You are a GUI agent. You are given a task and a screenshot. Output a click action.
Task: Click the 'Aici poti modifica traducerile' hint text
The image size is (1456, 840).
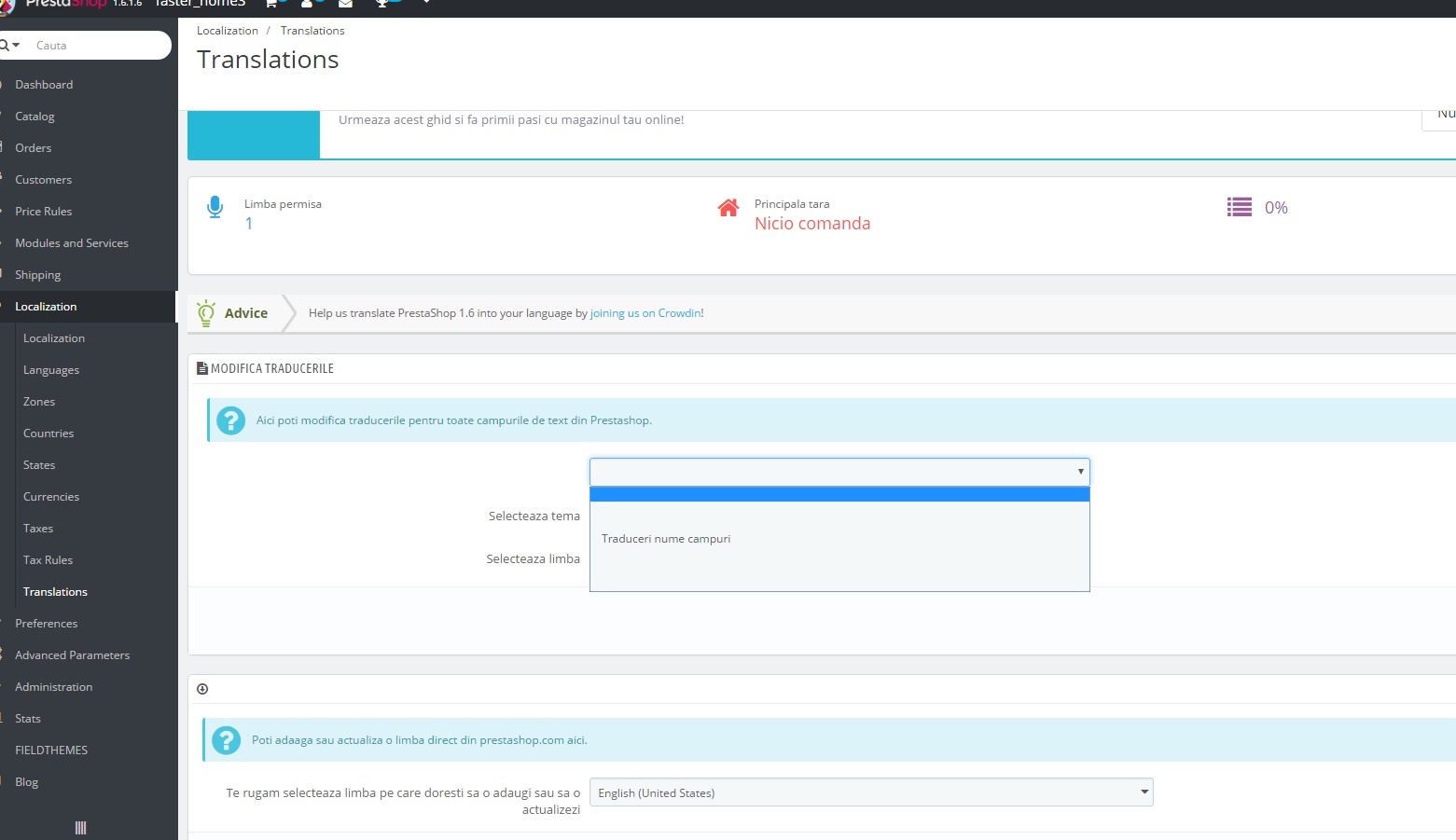[454, 420]
